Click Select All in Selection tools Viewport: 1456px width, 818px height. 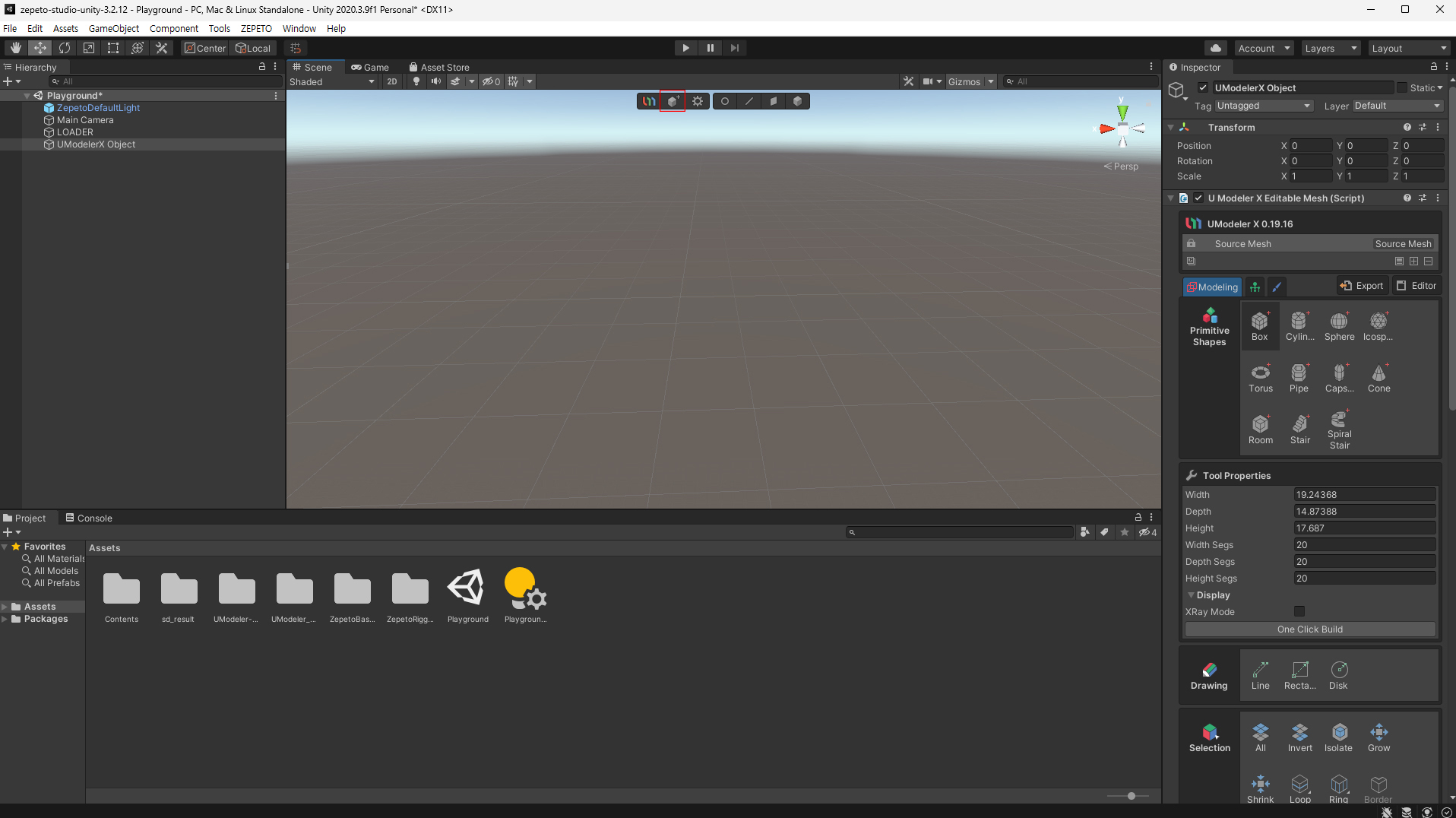[x=1260, y=737]
